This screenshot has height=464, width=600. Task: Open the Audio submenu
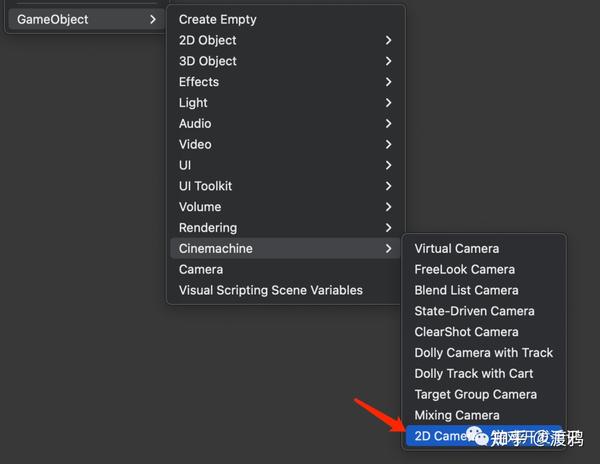click(195, 123)
